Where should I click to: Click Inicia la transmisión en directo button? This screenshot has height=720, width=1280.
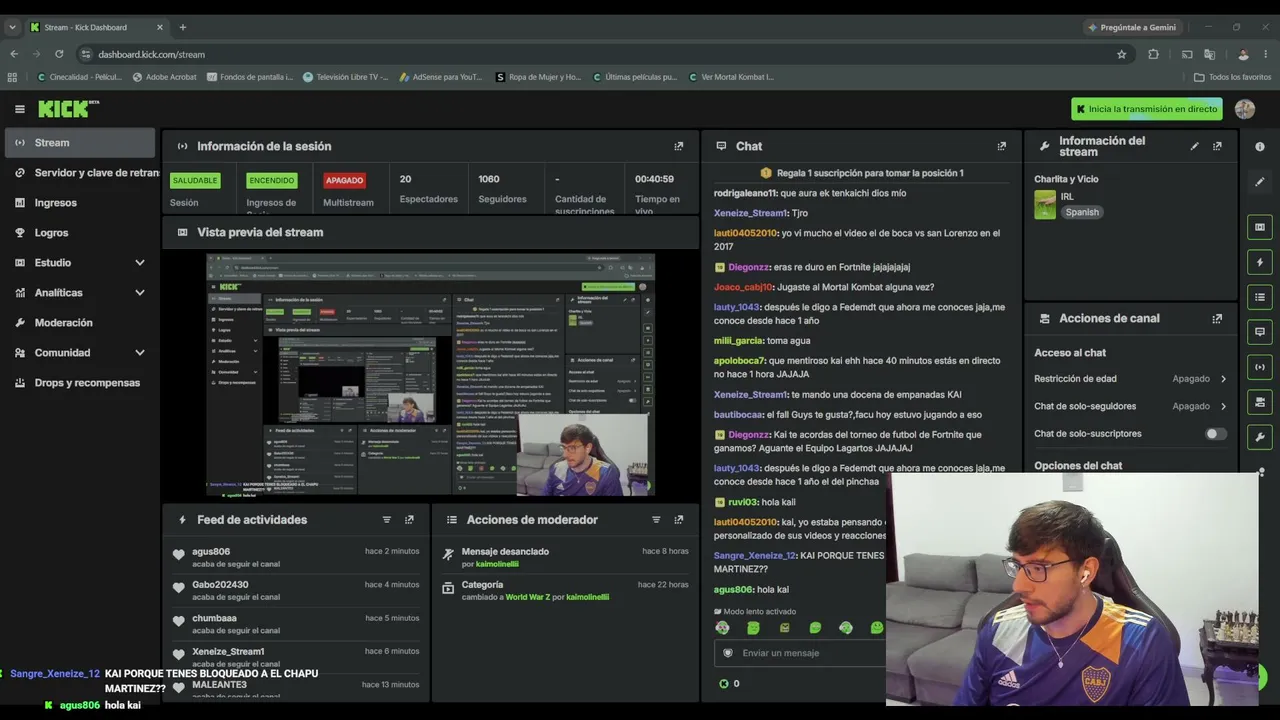pyautogui.click(x=1146, y=109)
